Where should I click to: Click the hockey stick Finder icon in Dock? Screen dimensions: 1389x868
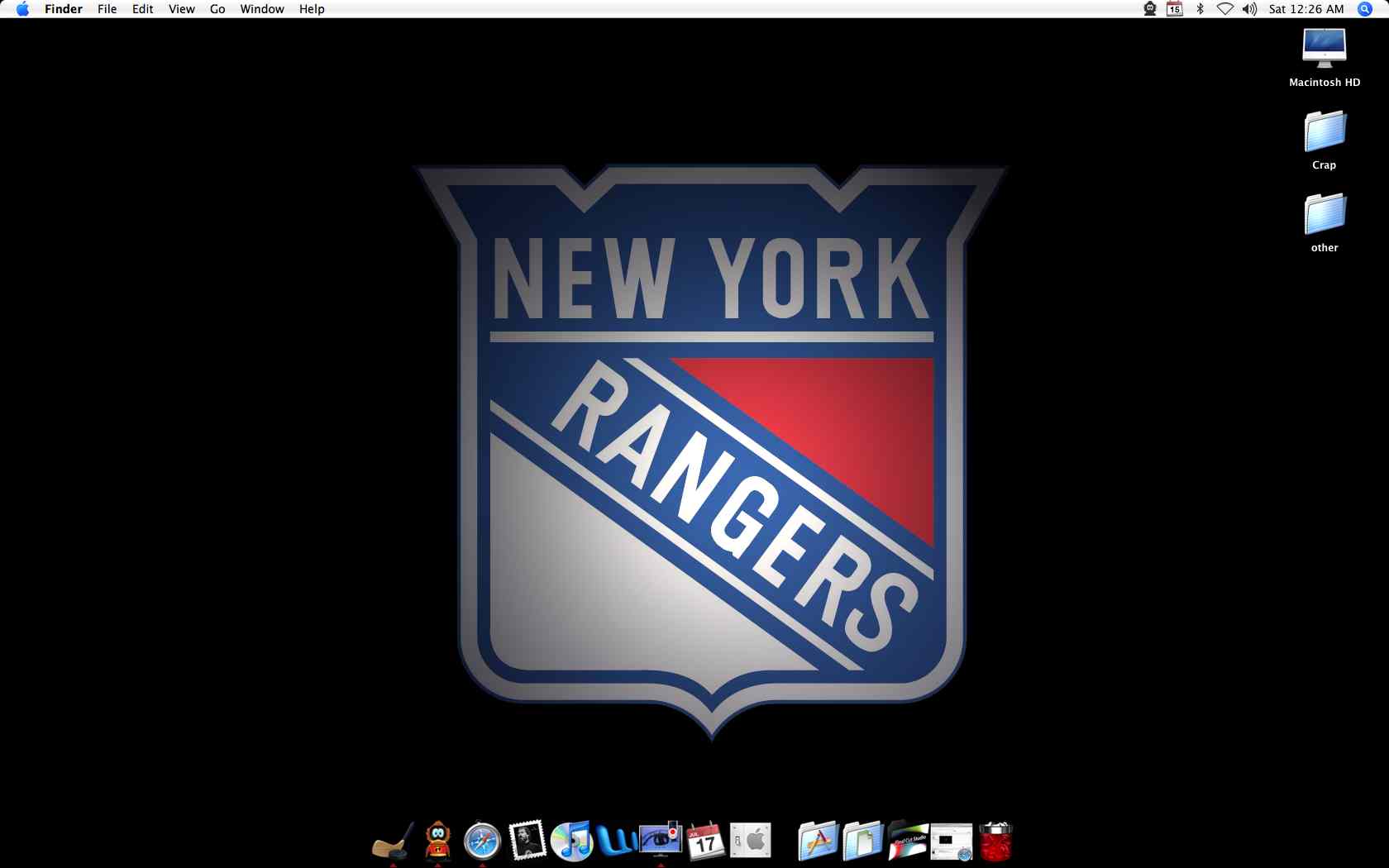393,842
